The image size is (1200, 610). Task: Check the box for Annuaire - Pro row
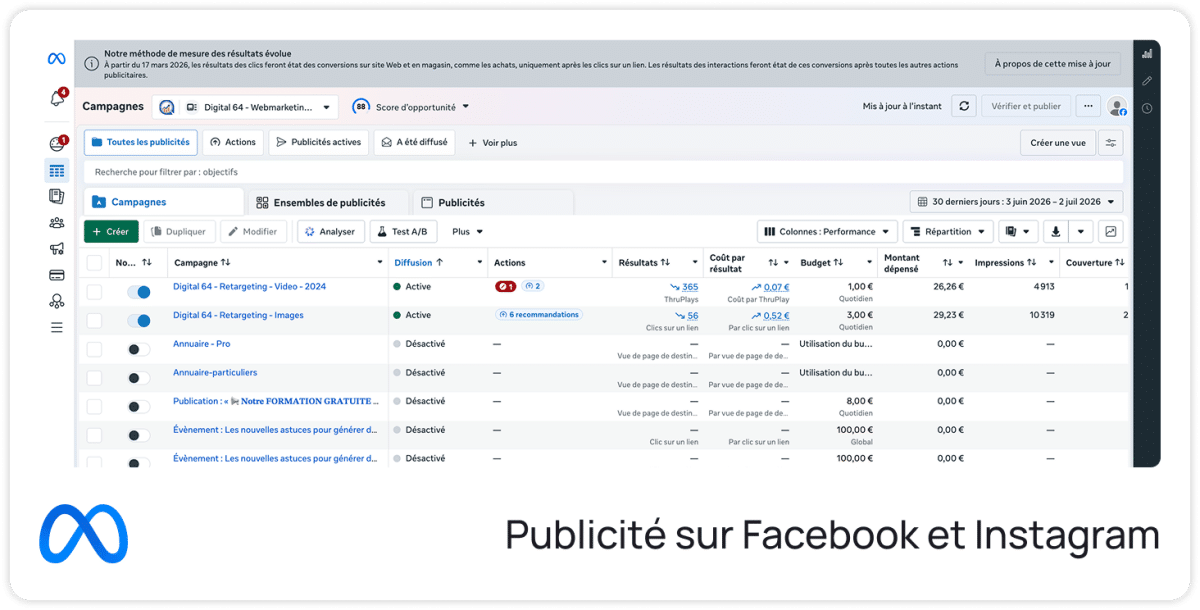(94, 349)
